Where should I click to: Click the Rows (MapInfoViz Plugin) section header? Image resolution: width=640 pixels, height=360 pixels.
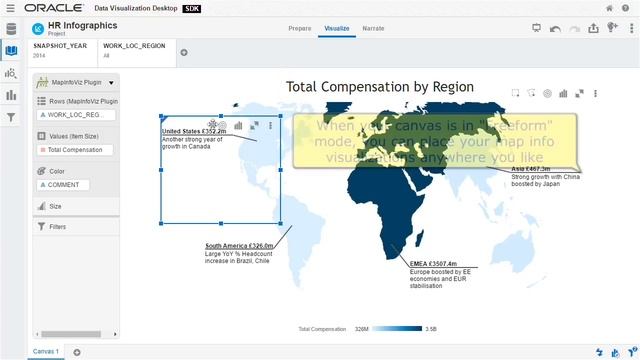click(77, 101)
